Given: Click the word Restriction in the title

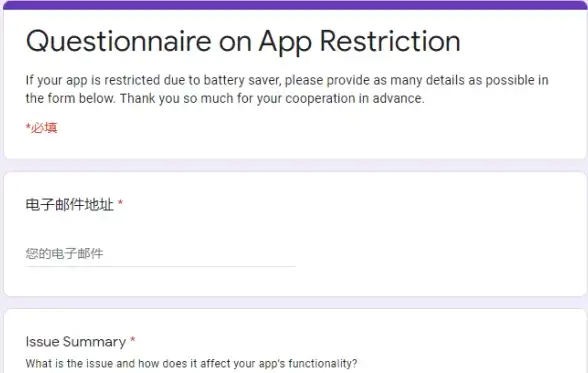Looking at the screenshot, I should [390, 41].
